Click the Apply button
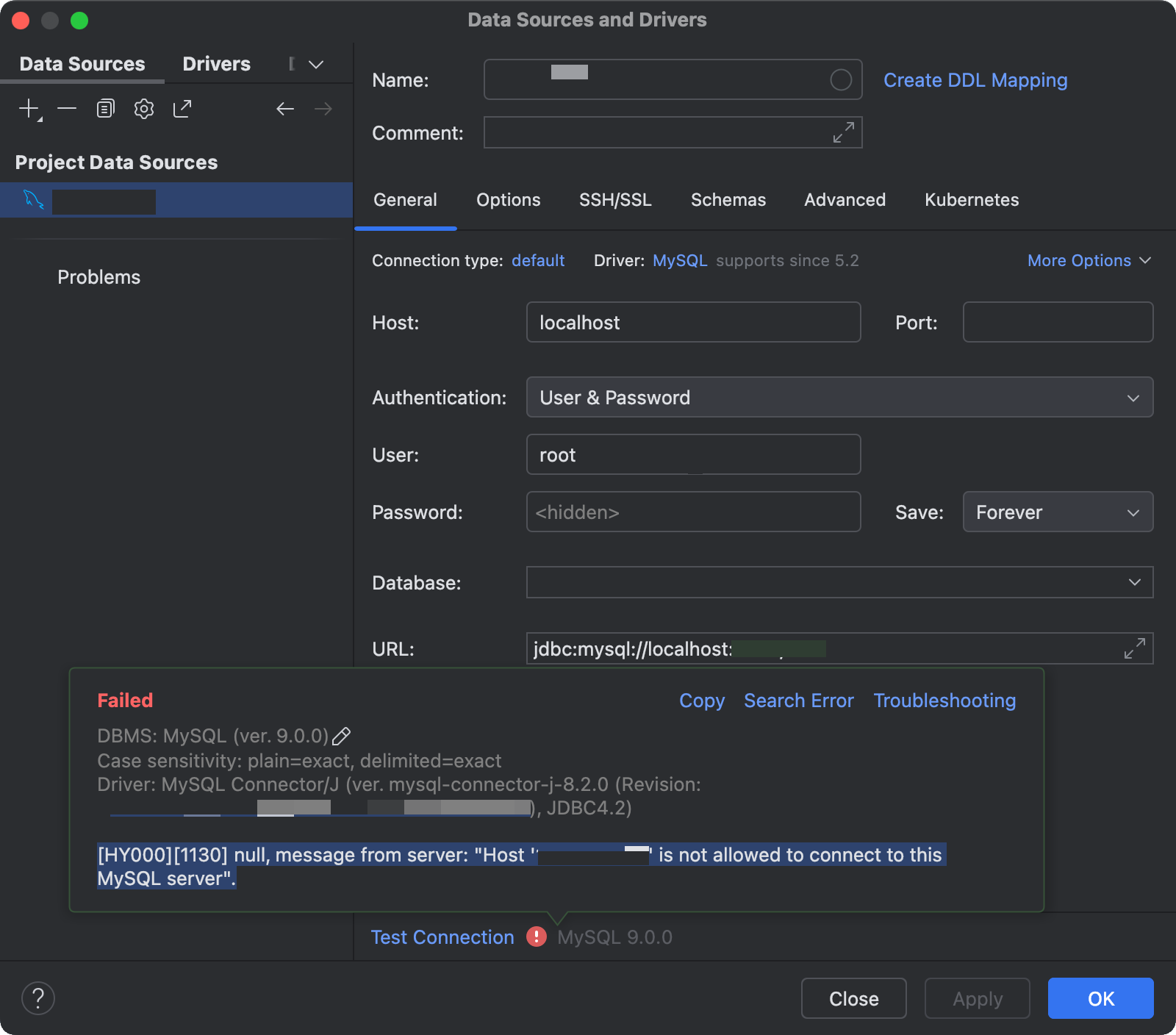Viewport: 1176px width, 1035px height. [977, 998]
